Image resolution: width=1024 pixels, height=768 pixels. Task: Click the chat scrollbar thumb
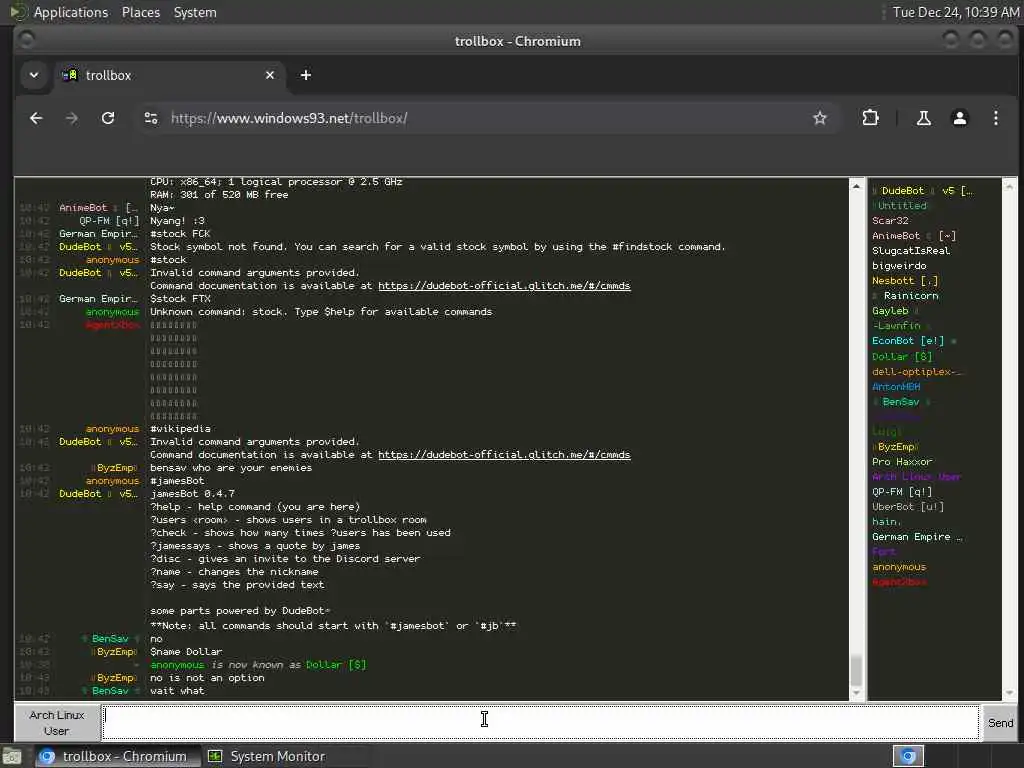pos(856,670)
